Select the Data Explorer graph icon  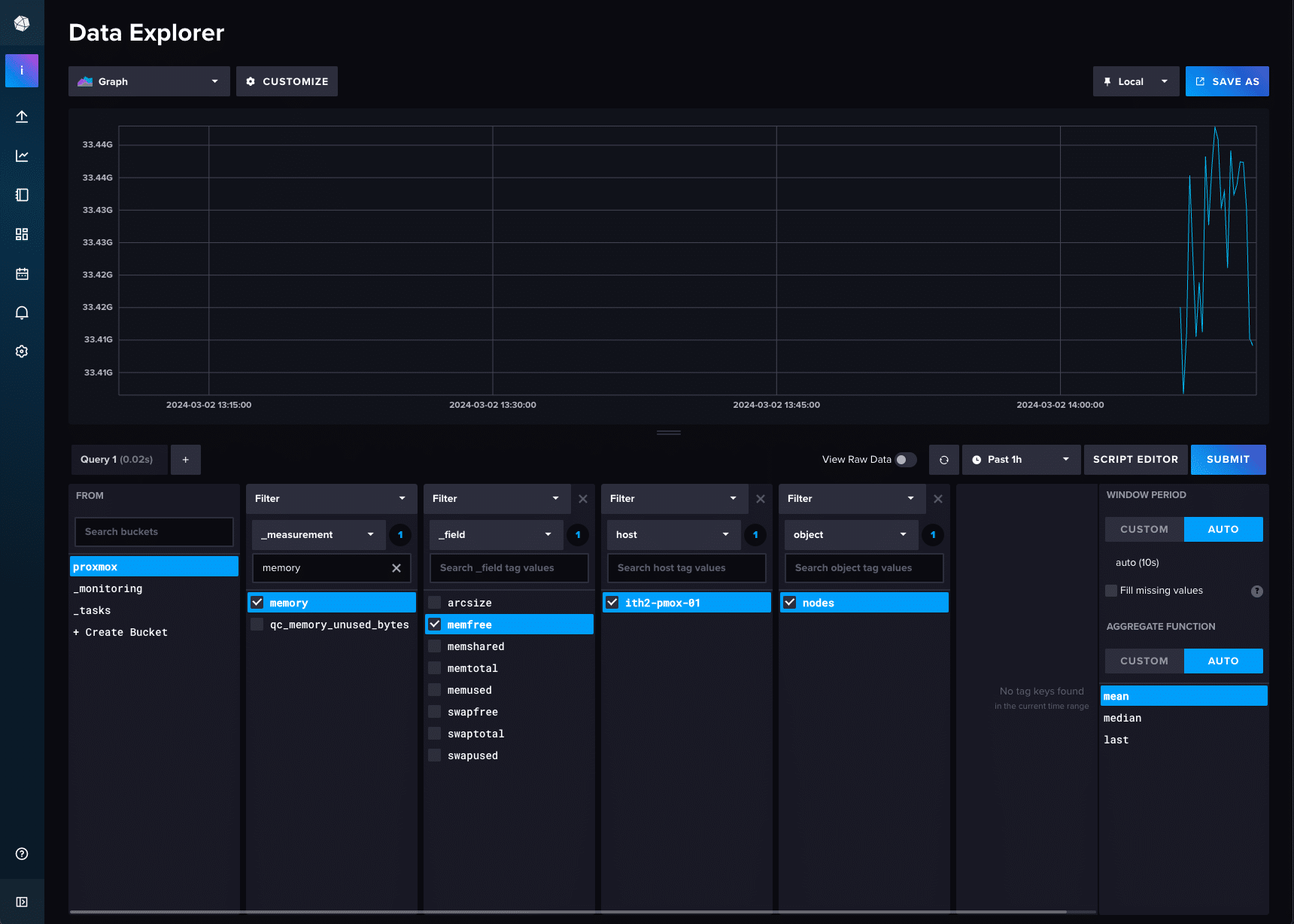22,156
